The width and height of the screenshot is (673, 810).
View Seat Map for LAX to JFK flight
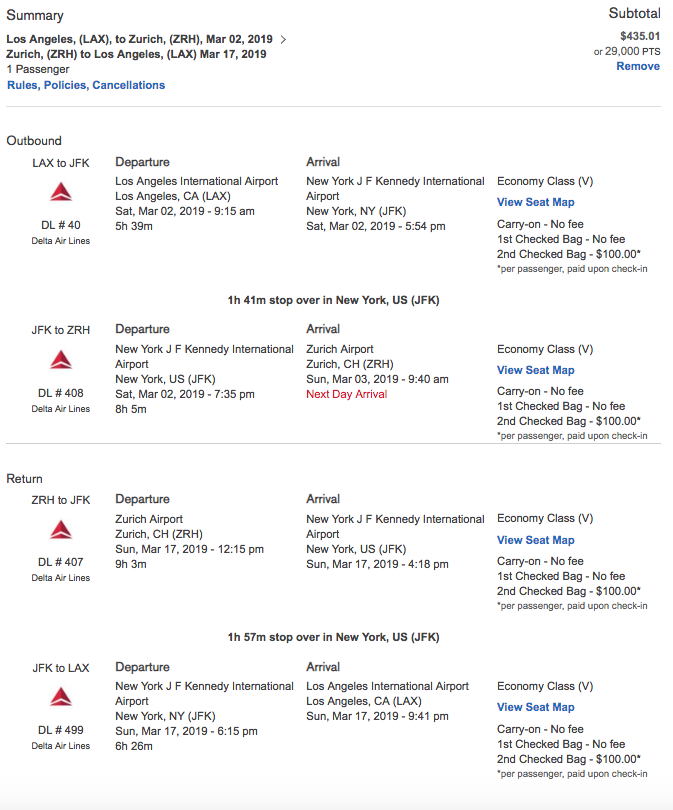(535, 202)
